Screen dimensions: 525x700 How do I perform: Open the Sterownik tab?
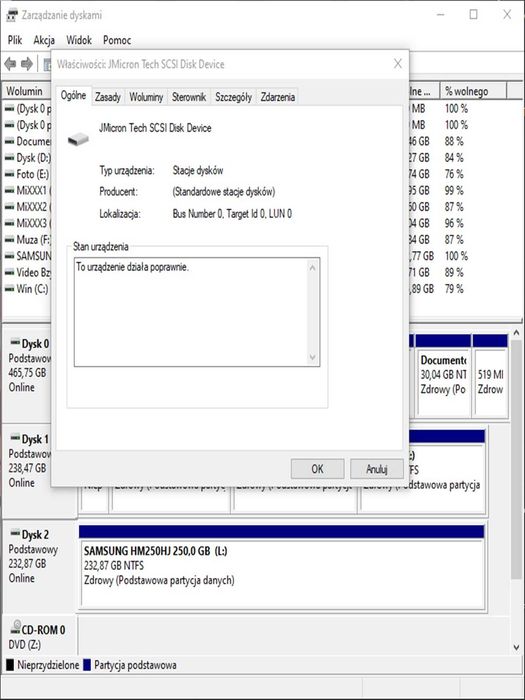(189, 97)
